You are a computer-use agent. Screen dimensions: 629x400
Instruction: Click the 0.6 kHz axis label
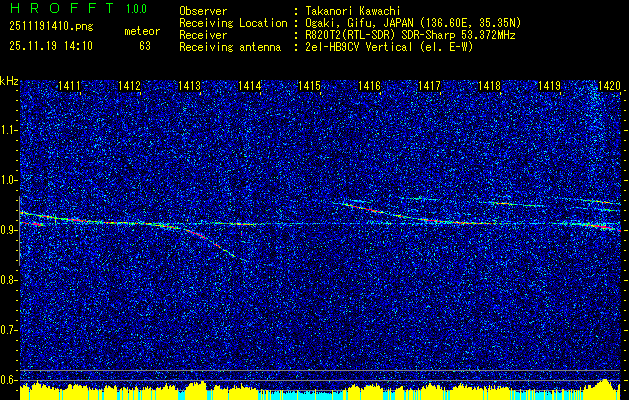point(8,380)
